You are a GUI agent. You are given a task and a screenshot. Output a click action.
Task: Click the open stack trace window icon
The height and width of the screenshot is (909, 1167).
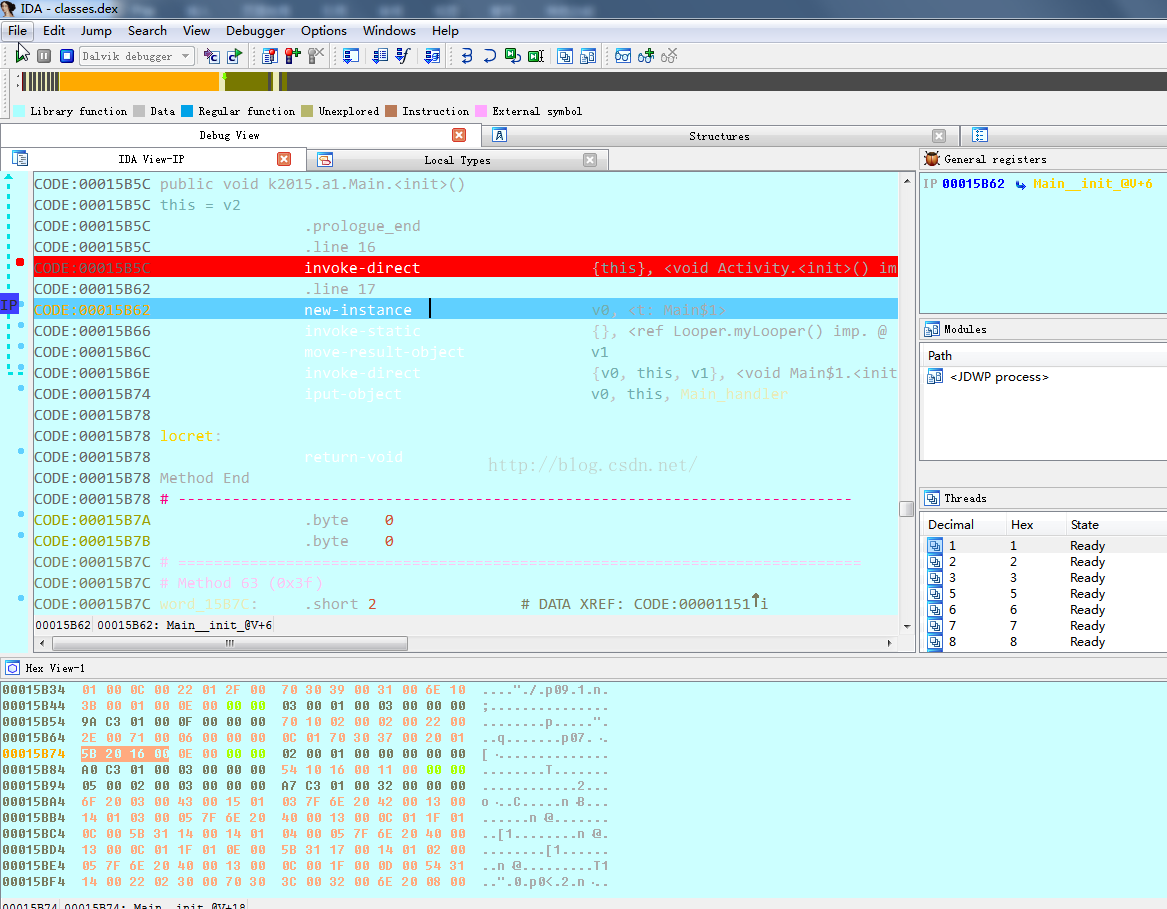pyautogui.click(x=351, y=56)
